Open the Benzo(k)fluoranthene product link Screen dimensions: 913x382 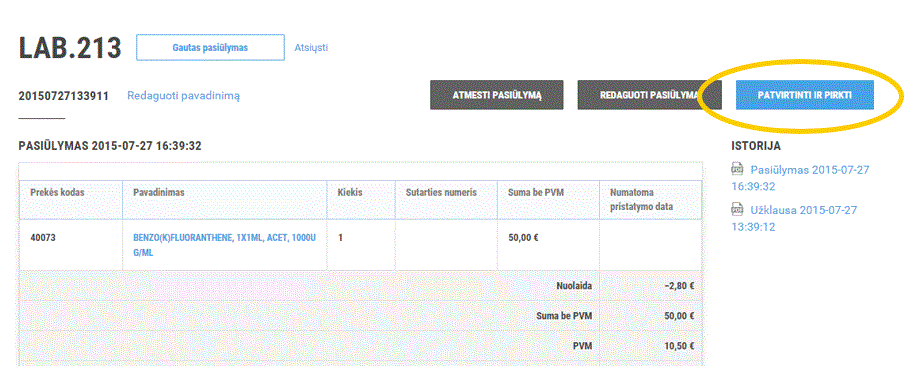click(x=225, y=246)
